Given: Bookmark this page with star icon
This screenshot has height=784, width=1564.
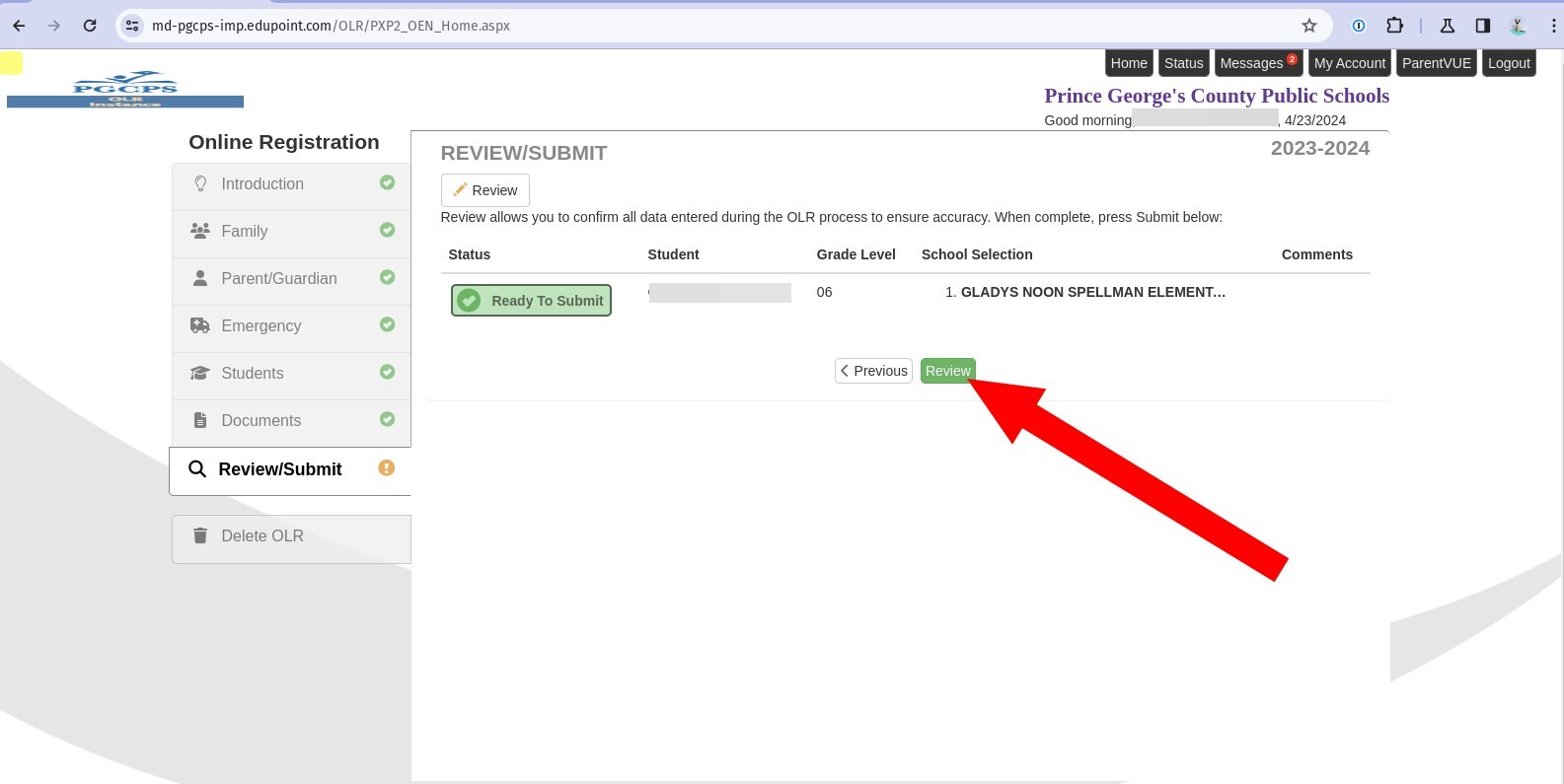Looking at the screenshot, I should 1308,26.
